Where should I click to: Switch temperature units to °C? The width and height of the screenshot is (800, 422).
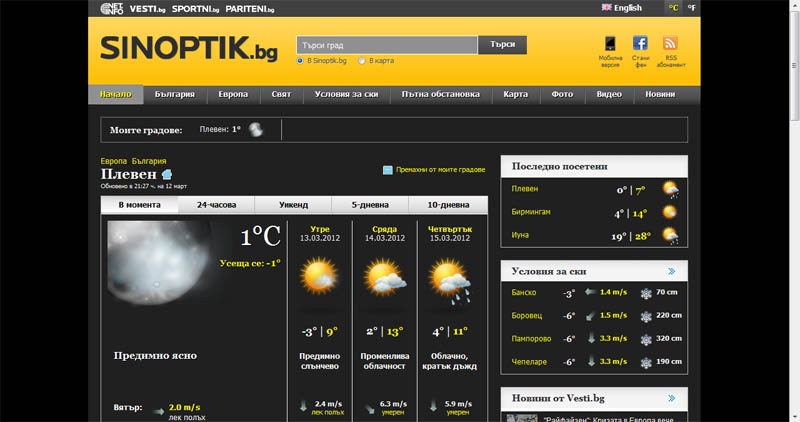673,8
